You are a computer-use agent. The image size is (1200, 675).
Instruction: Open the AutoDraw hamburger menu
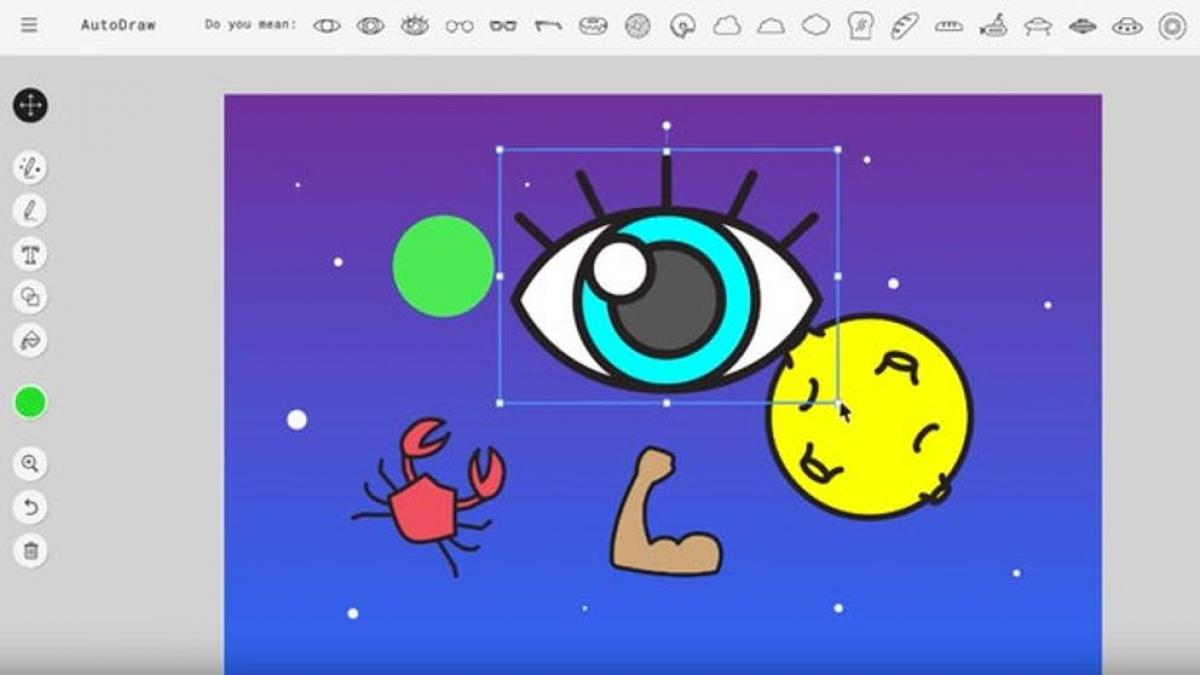tap(29, 24)
